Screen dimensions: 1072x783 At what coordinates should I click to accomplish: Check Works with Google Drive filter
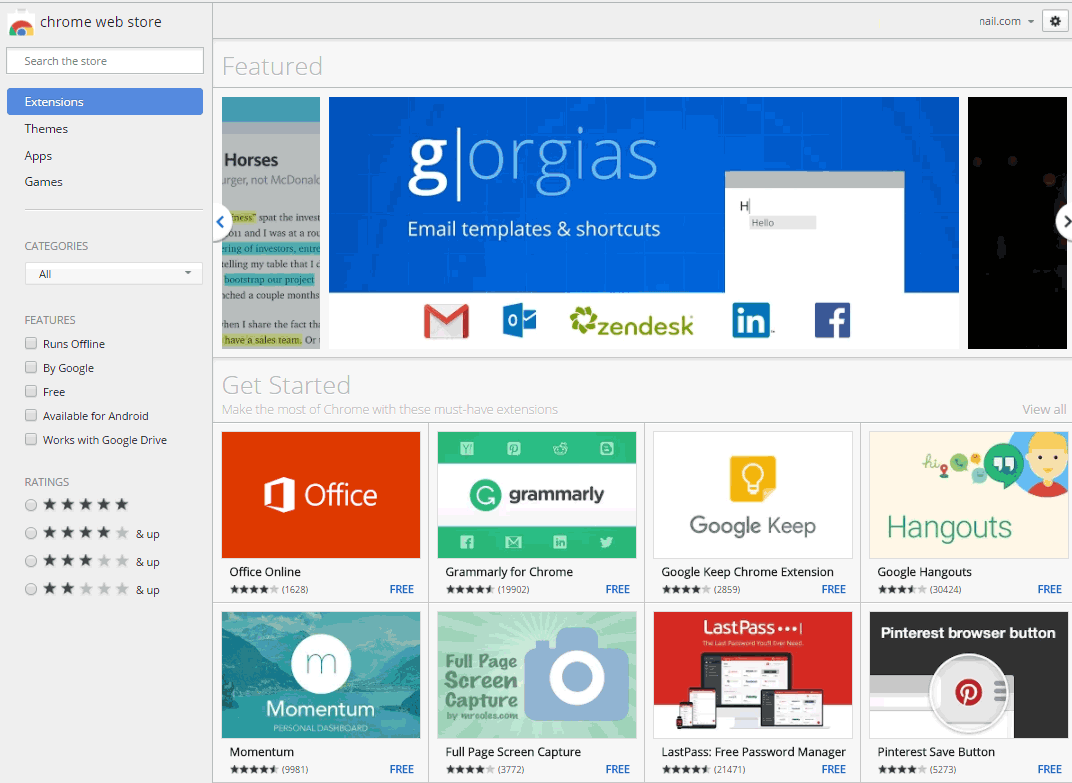pos(31,439)
